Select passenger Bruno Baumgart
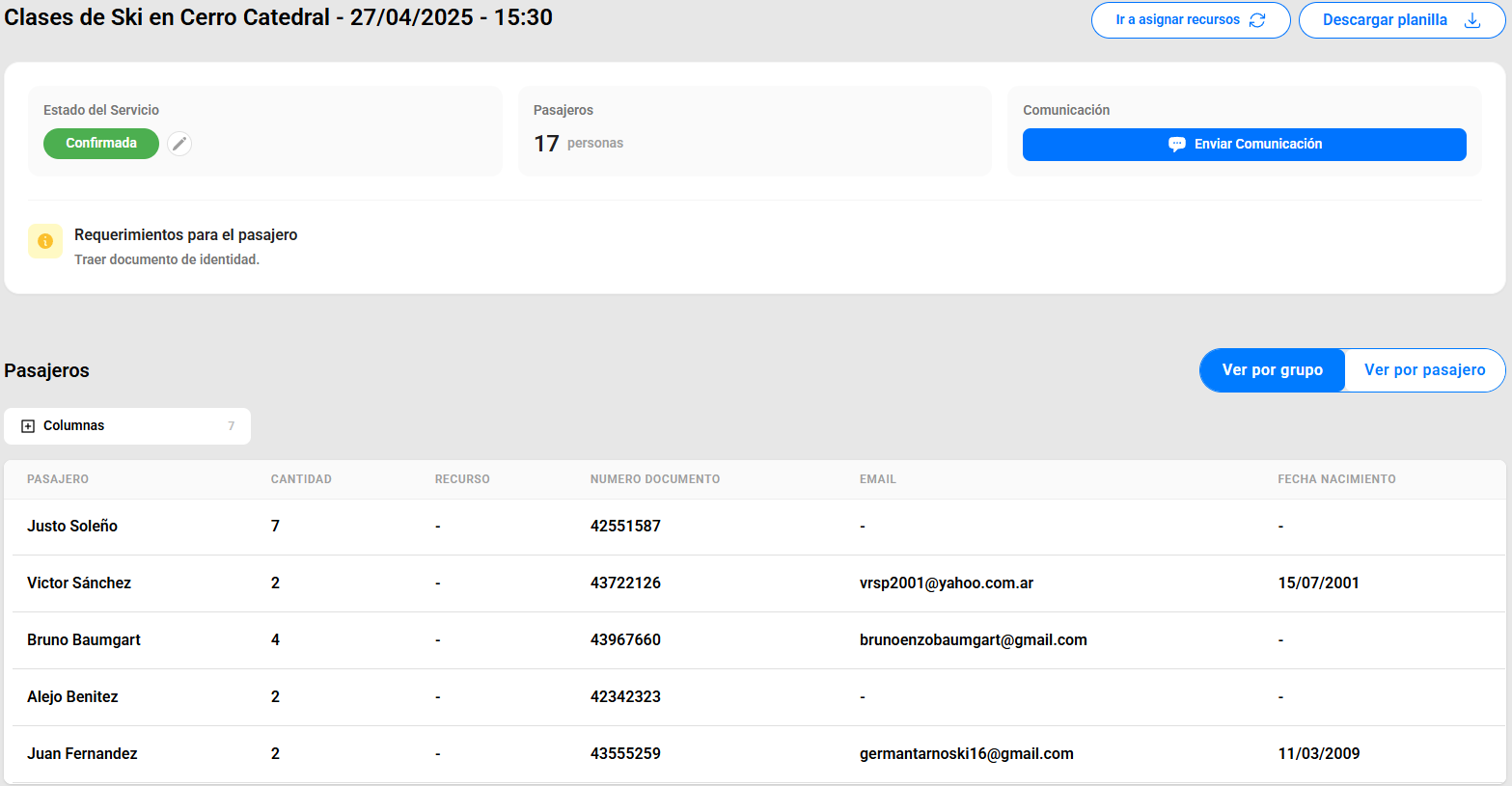The image size is (1512, 786). (x=84, y=640)
